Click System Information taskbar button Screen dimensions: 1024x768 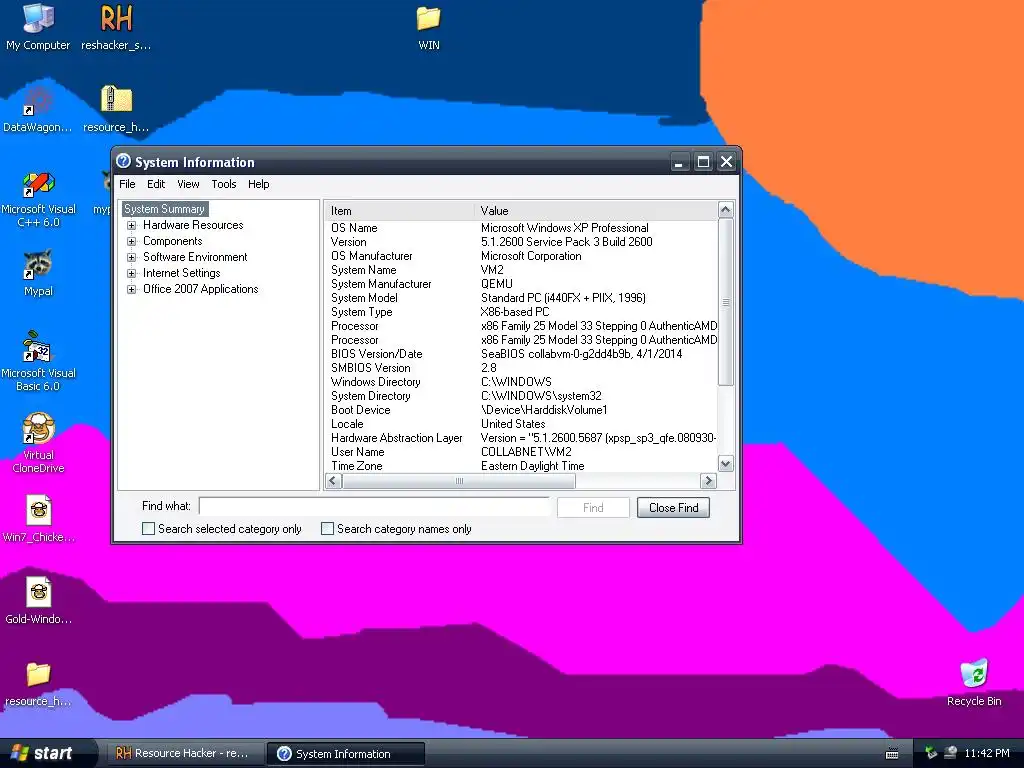(347, 754)
